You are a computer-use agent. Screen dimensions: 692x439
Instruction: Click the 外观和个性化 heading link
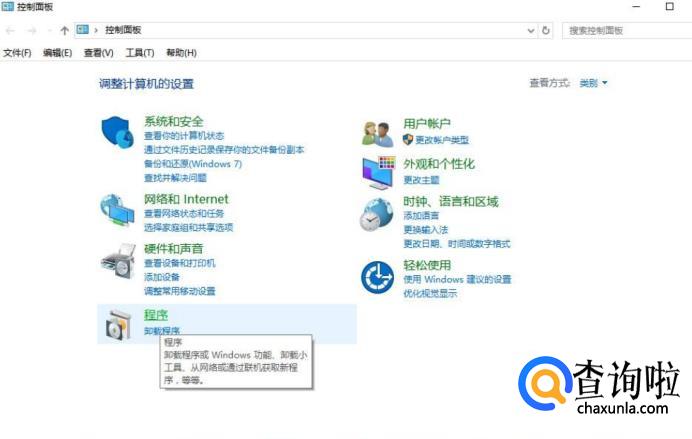[x=439, y=164]
